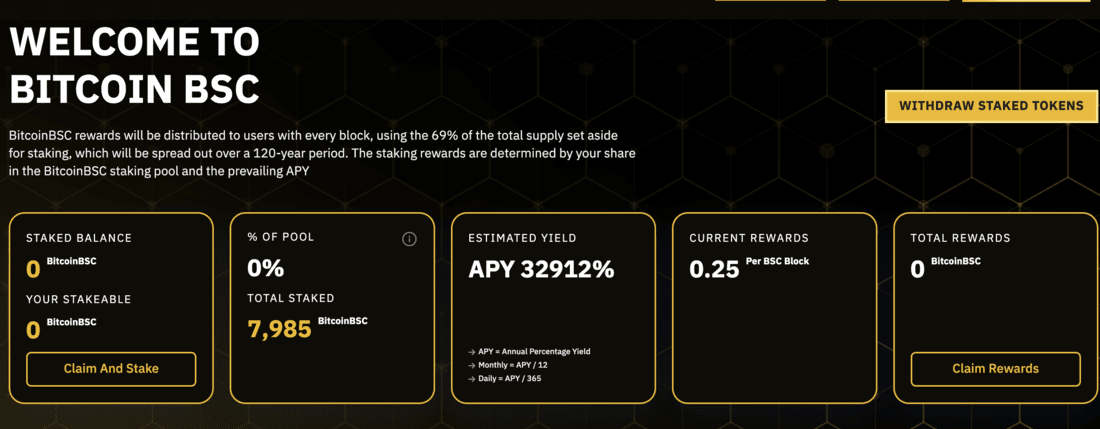The height and width of the screenshot is (429, 1100).
Task: Click the Staked Balance label
Action: pyautogui.click(x=79, y=238)
